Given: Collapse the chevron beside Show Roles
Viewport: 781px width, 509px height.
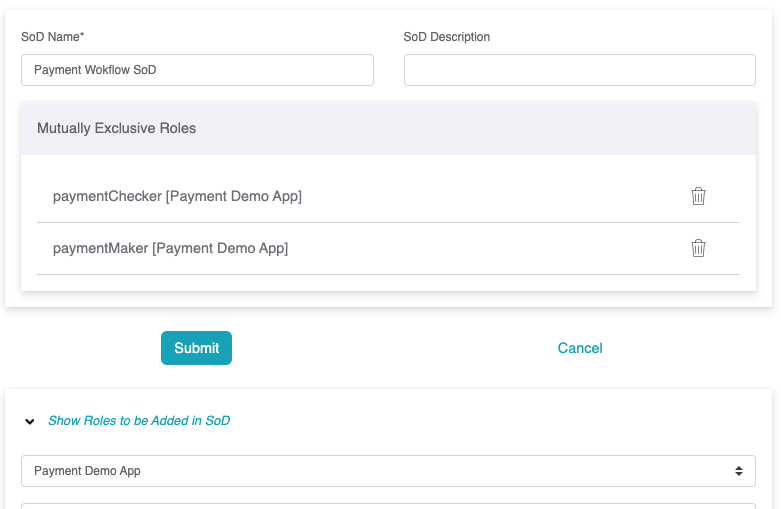Looking at the screenshot, I should (30, 421).
